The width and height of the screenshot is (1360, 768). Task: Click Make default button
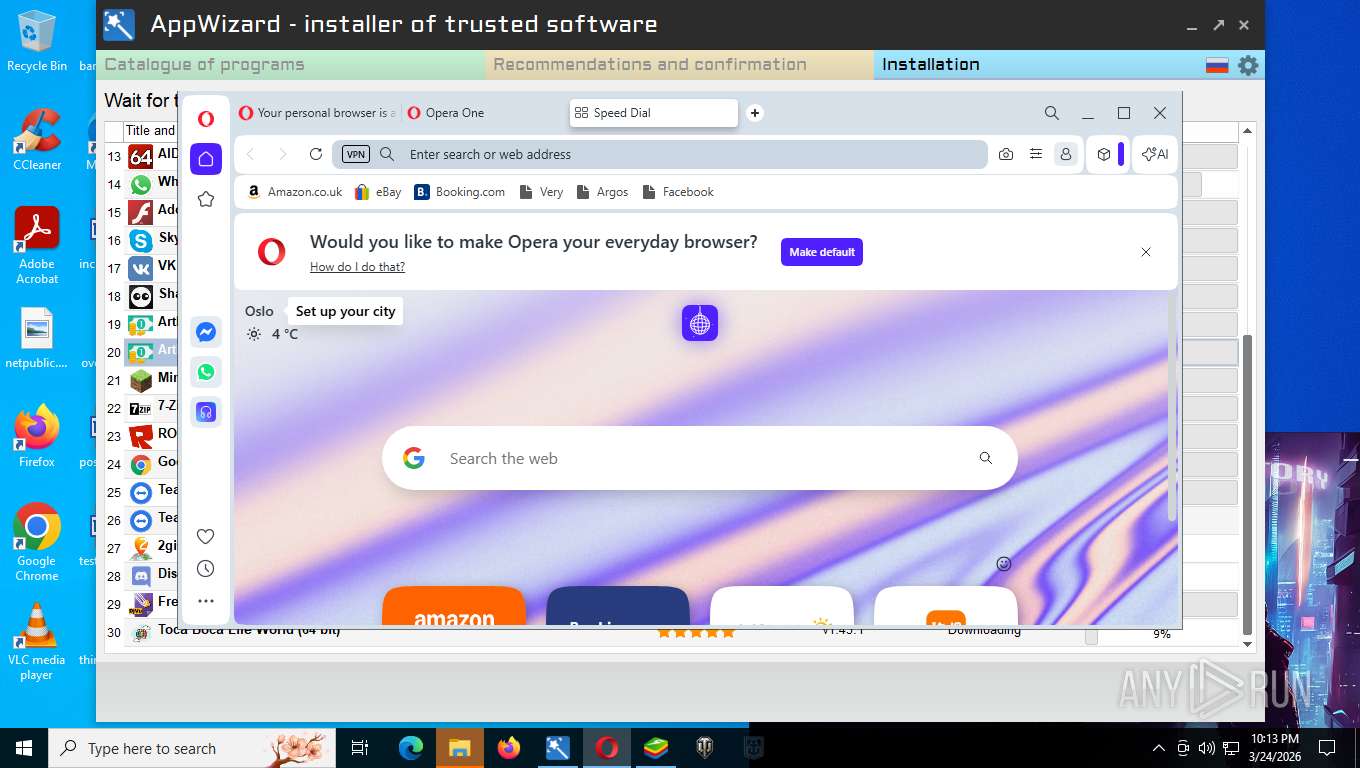click(822, 252)
